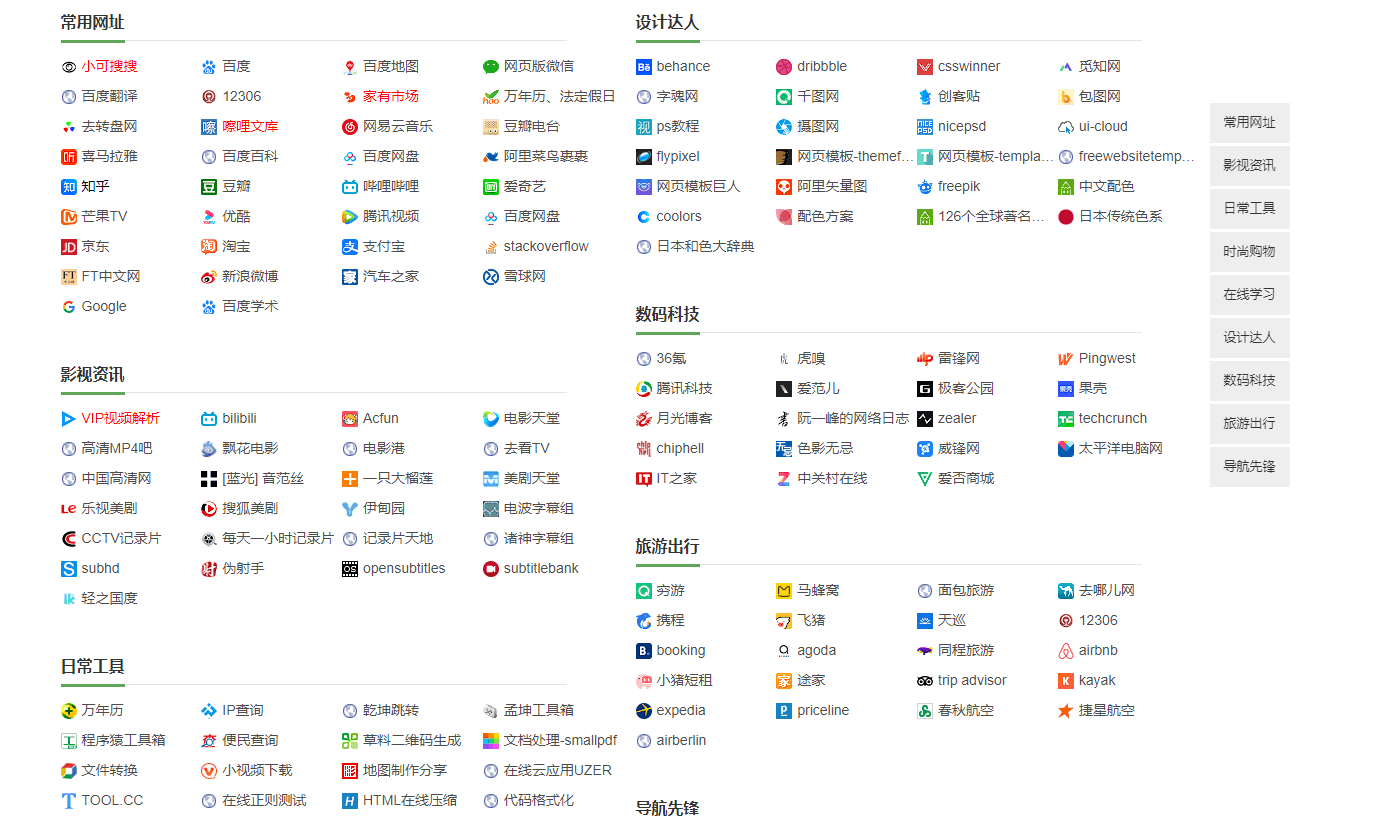1386x818 pixels.
Task: Click the TV icon beside 哔哩哔哩
Action: [350, 187]
